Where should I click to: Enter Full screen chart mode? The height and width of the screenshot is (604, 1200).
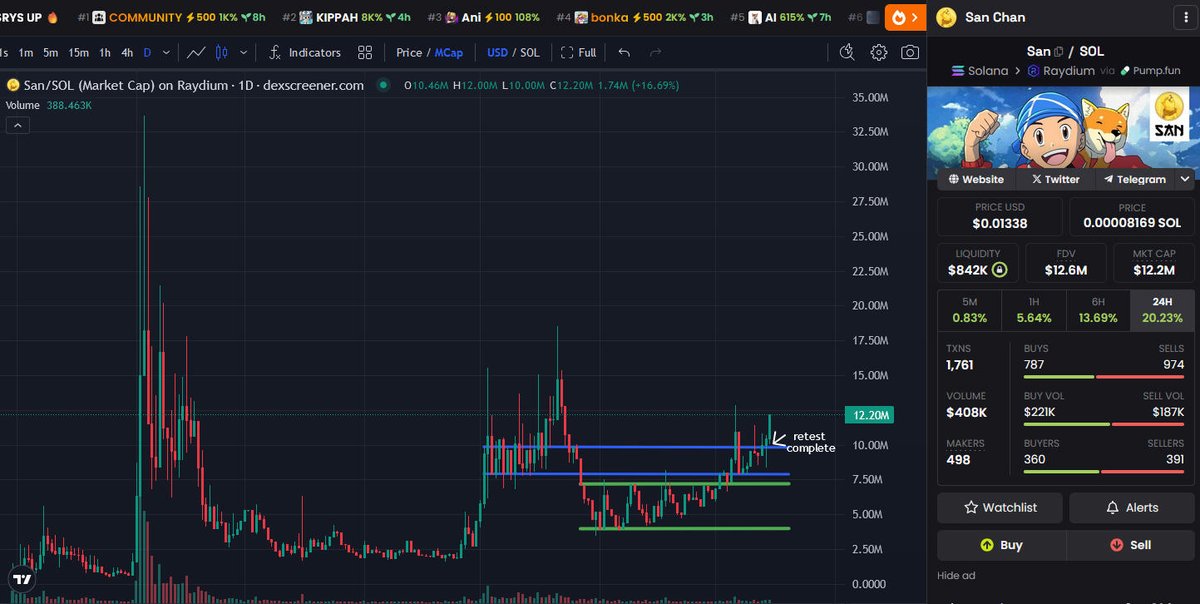(x=578, y=52)
